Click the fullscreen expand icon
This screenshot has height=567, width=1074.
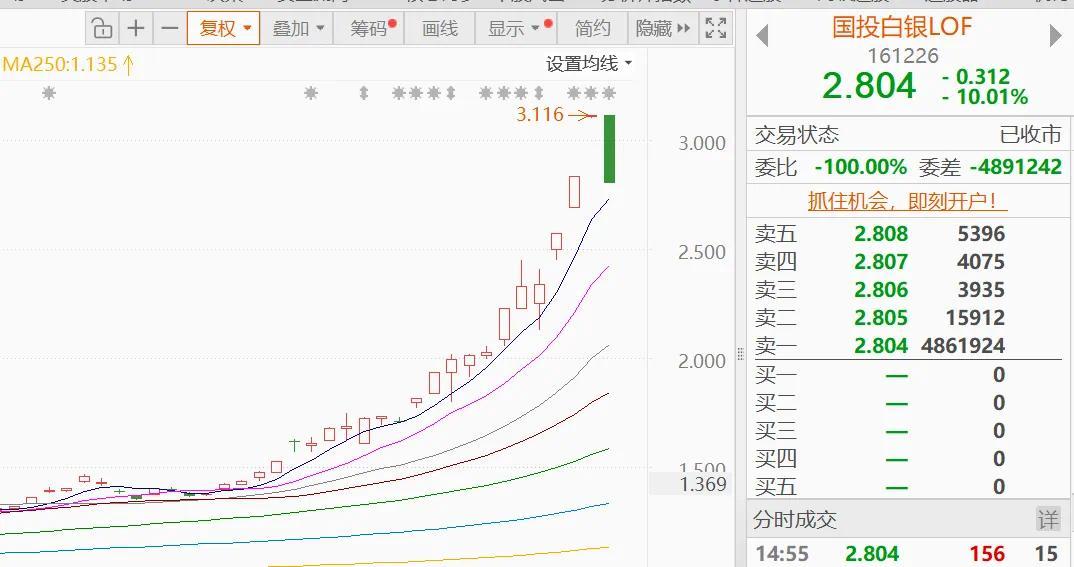715,28
